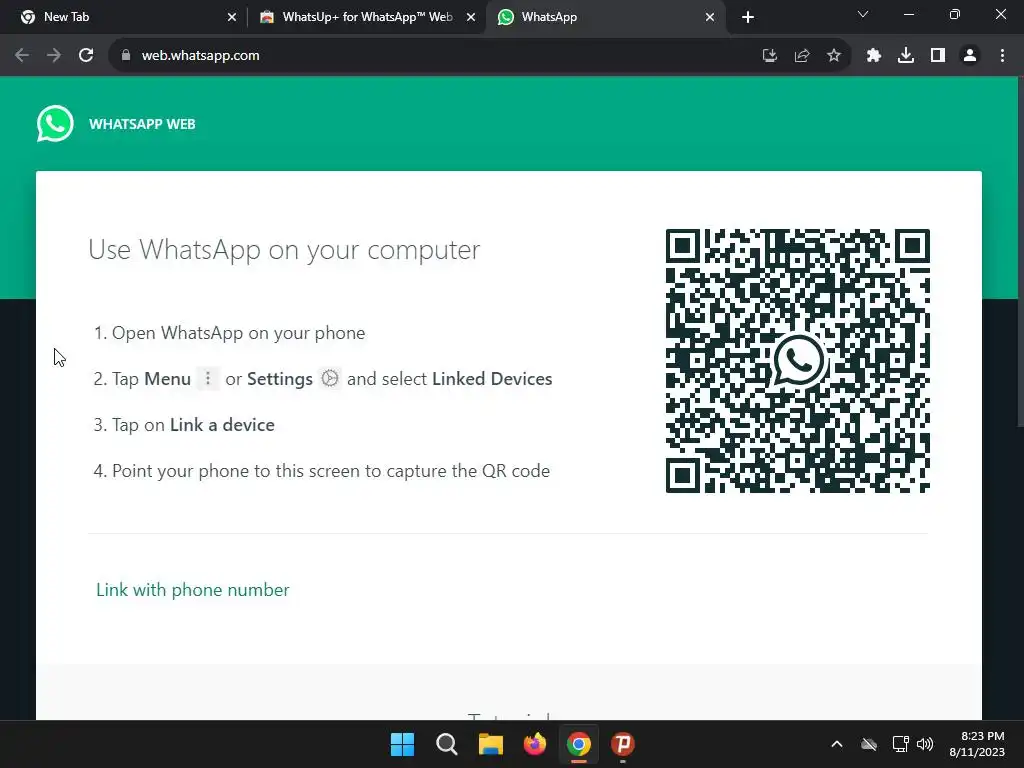Reload the WhatsApp Web page
Viewport: 1024px width, 768px height.
(x=86, y=56)
